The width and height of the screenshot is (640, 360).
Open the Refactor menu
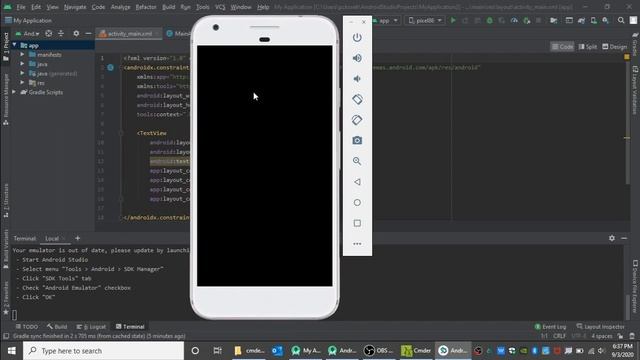click(x=146, y=7)
